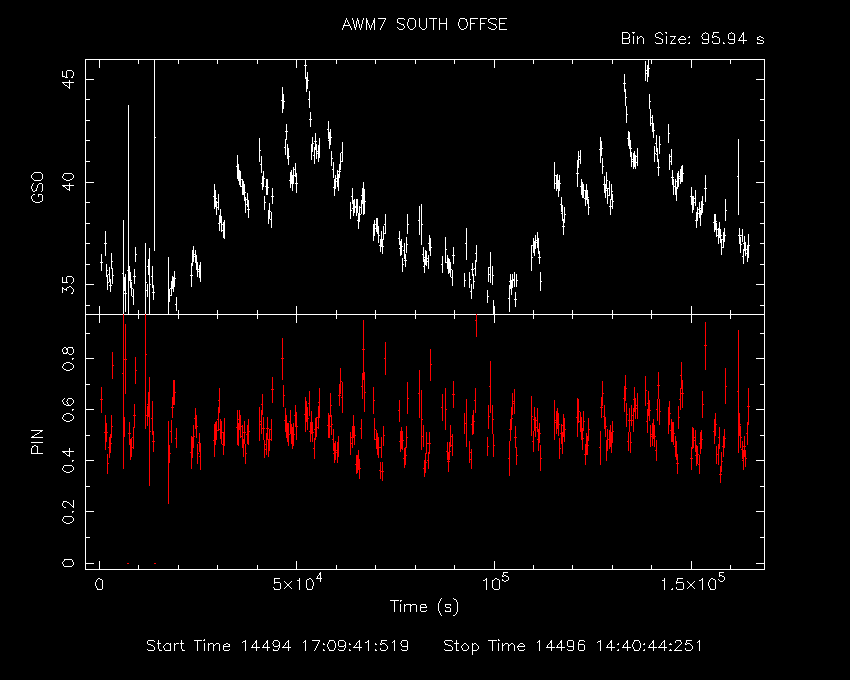Click the PIN axis tick label 0.6
Image resolution: width=850 pixels, height=680 pixels.
click(68, 409)
